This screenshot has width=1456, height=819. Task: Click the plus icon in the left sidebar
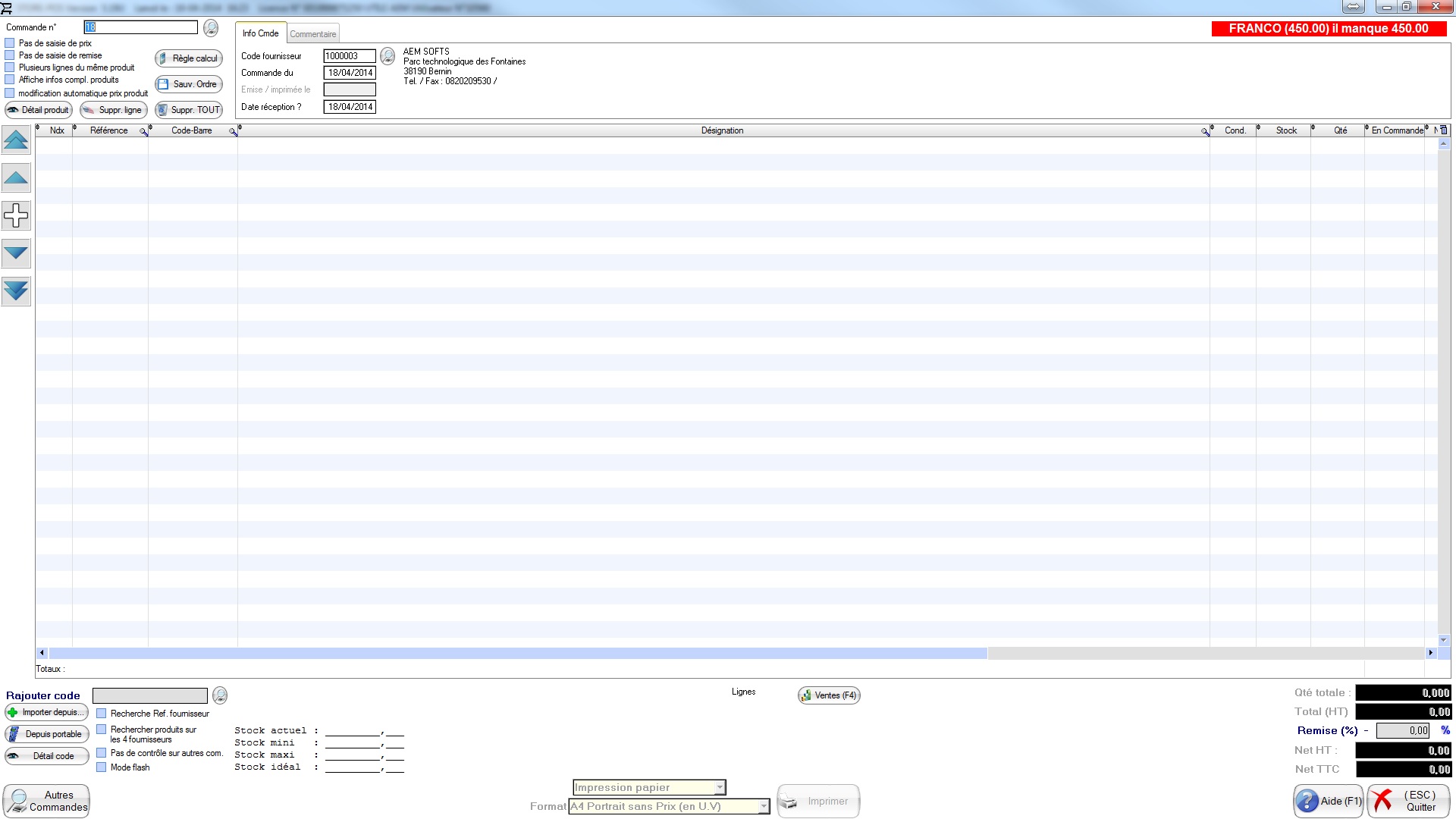[x=16, y=215]
